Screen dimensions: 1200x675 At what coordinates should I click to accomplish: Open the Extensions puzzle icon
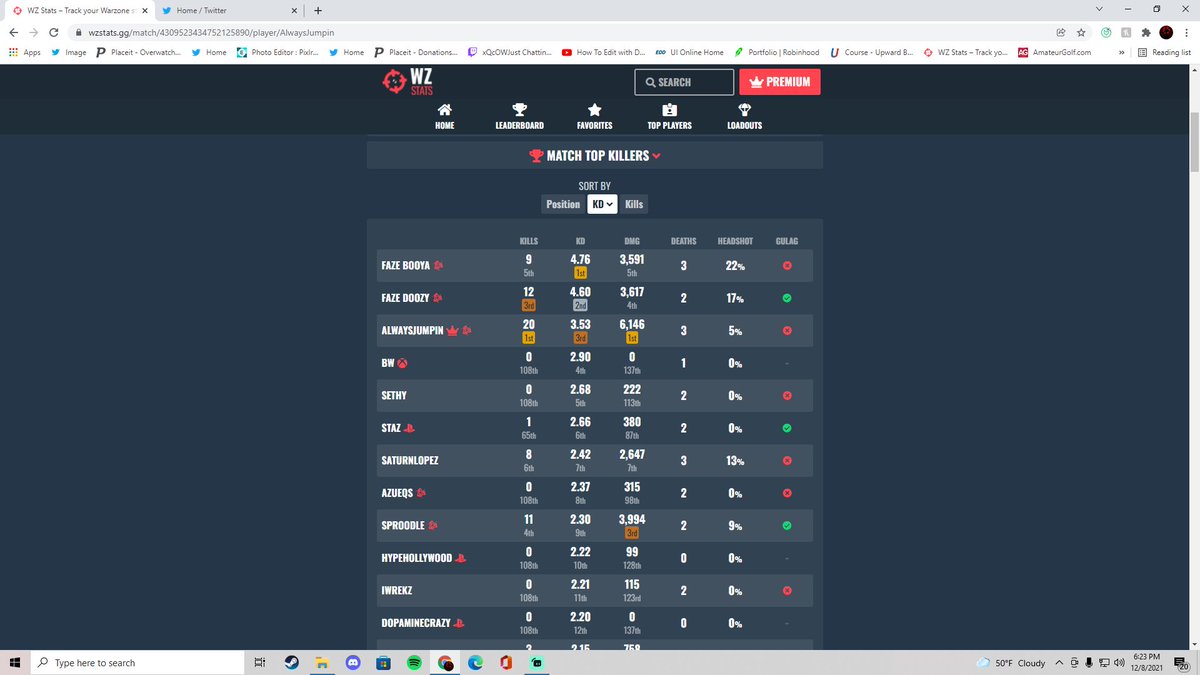(x=1145, y=32)
